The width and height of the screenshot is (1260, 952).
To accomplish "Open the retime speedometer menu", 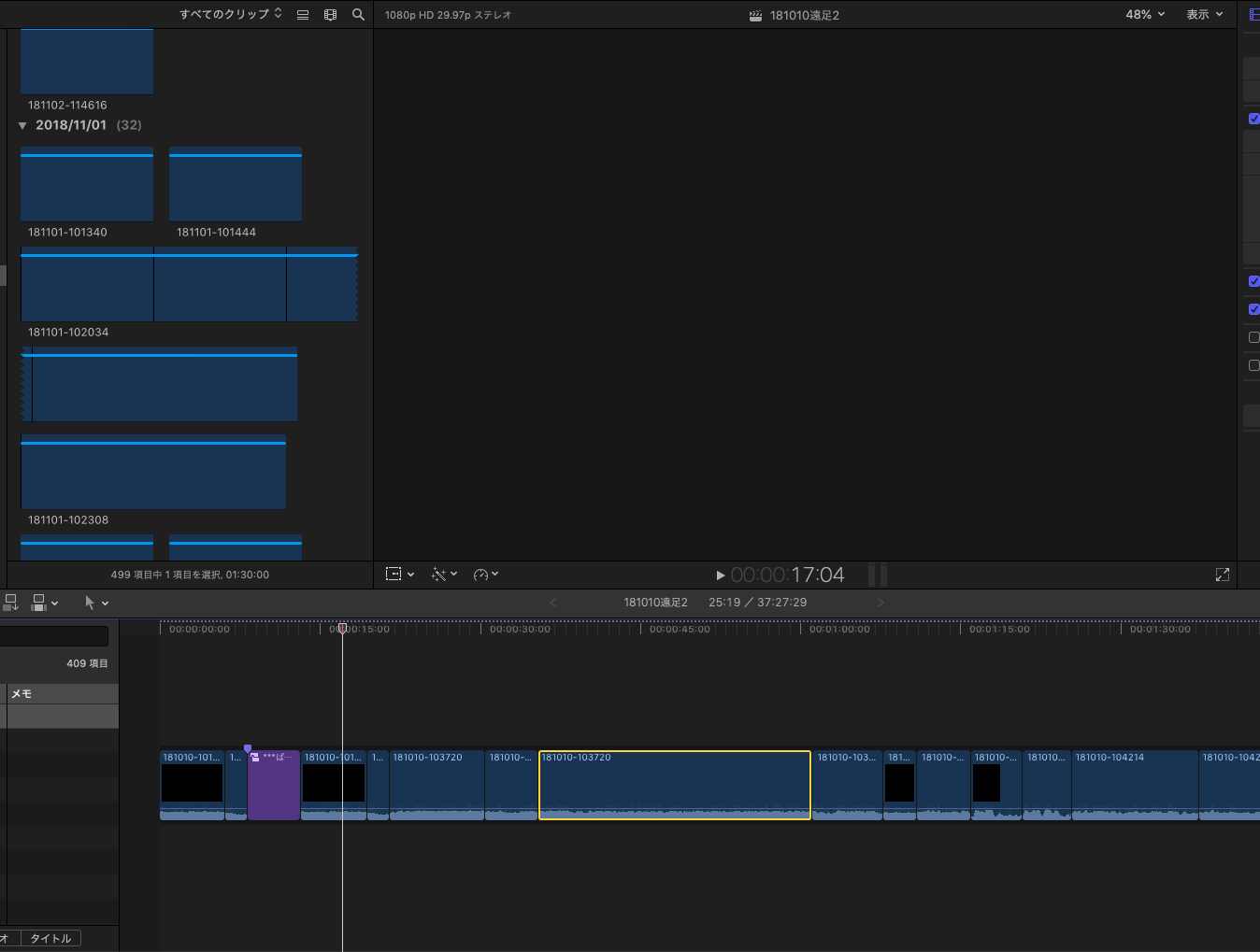I will pos(485,575).
